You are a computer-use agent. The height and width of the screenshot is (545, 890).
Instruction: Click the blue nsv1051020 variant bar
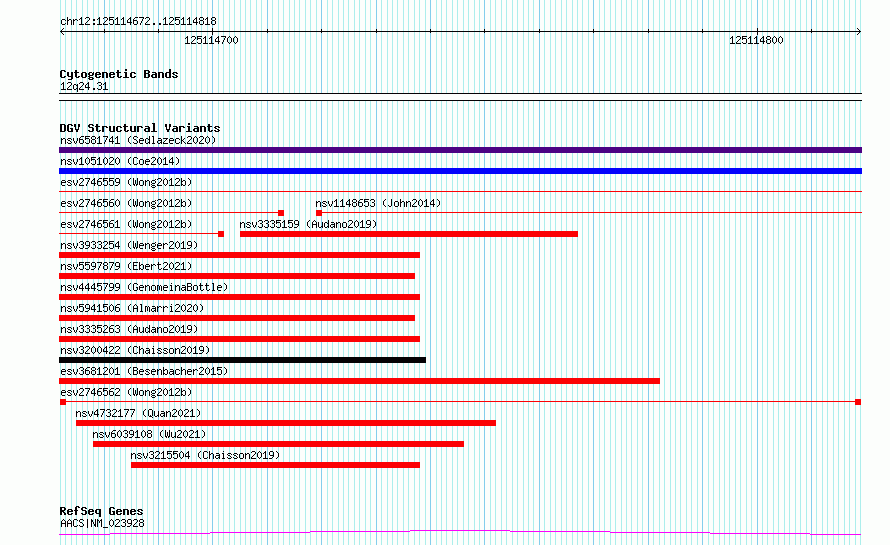pos(460,171)
